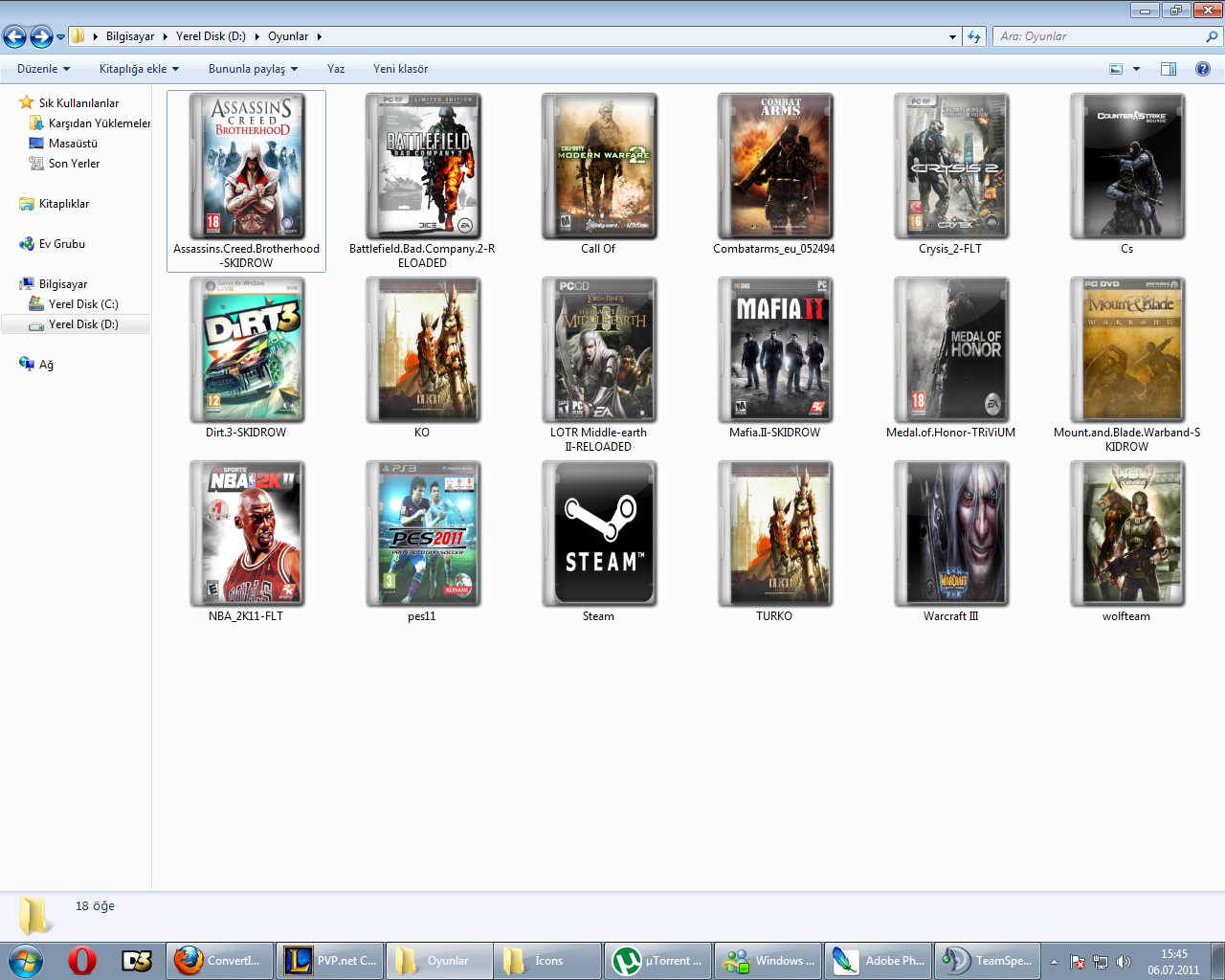The image size is (1225, 980).
Task: Click the Yerel Disk (D:) breadcrumb
Action: 211,36
